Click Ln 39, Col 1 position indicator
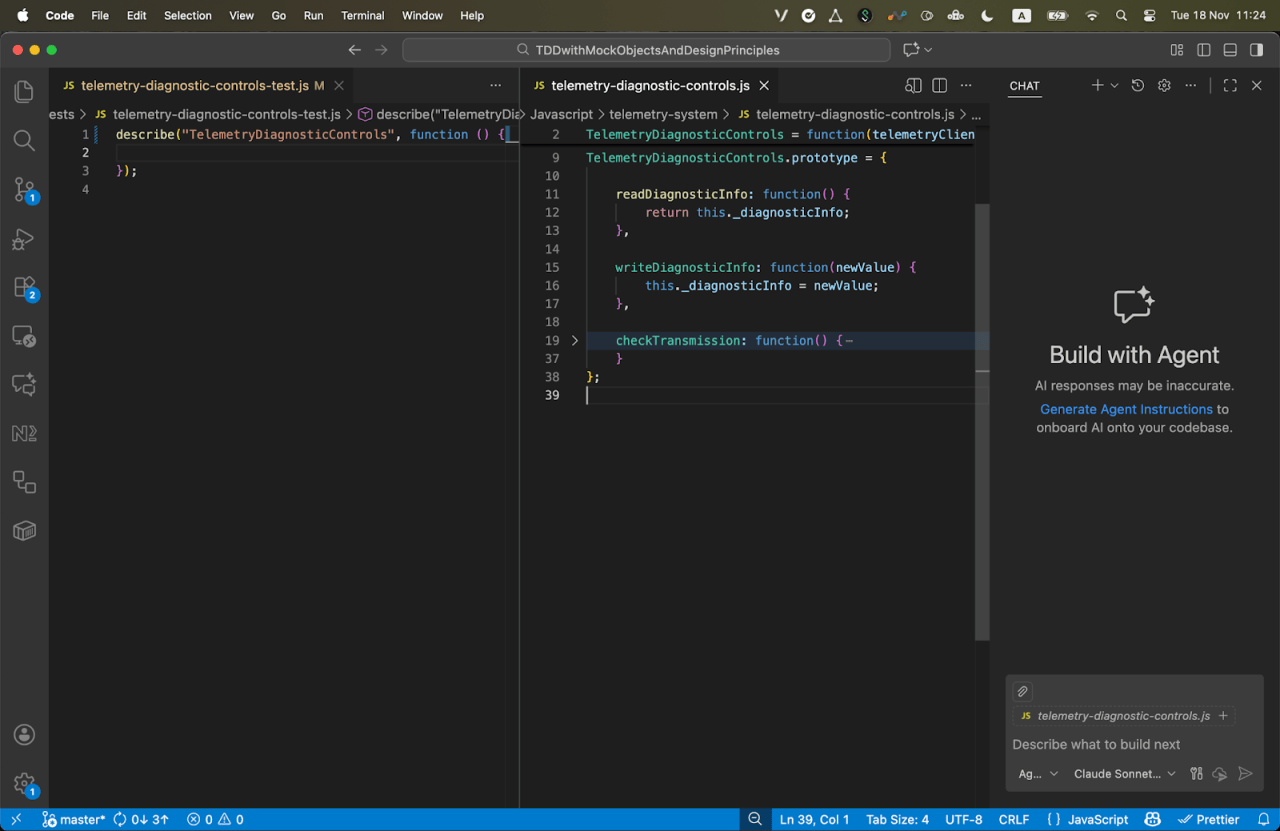Screen dimensions: 1280x831 pyautogui.click(x=814, y=819)
